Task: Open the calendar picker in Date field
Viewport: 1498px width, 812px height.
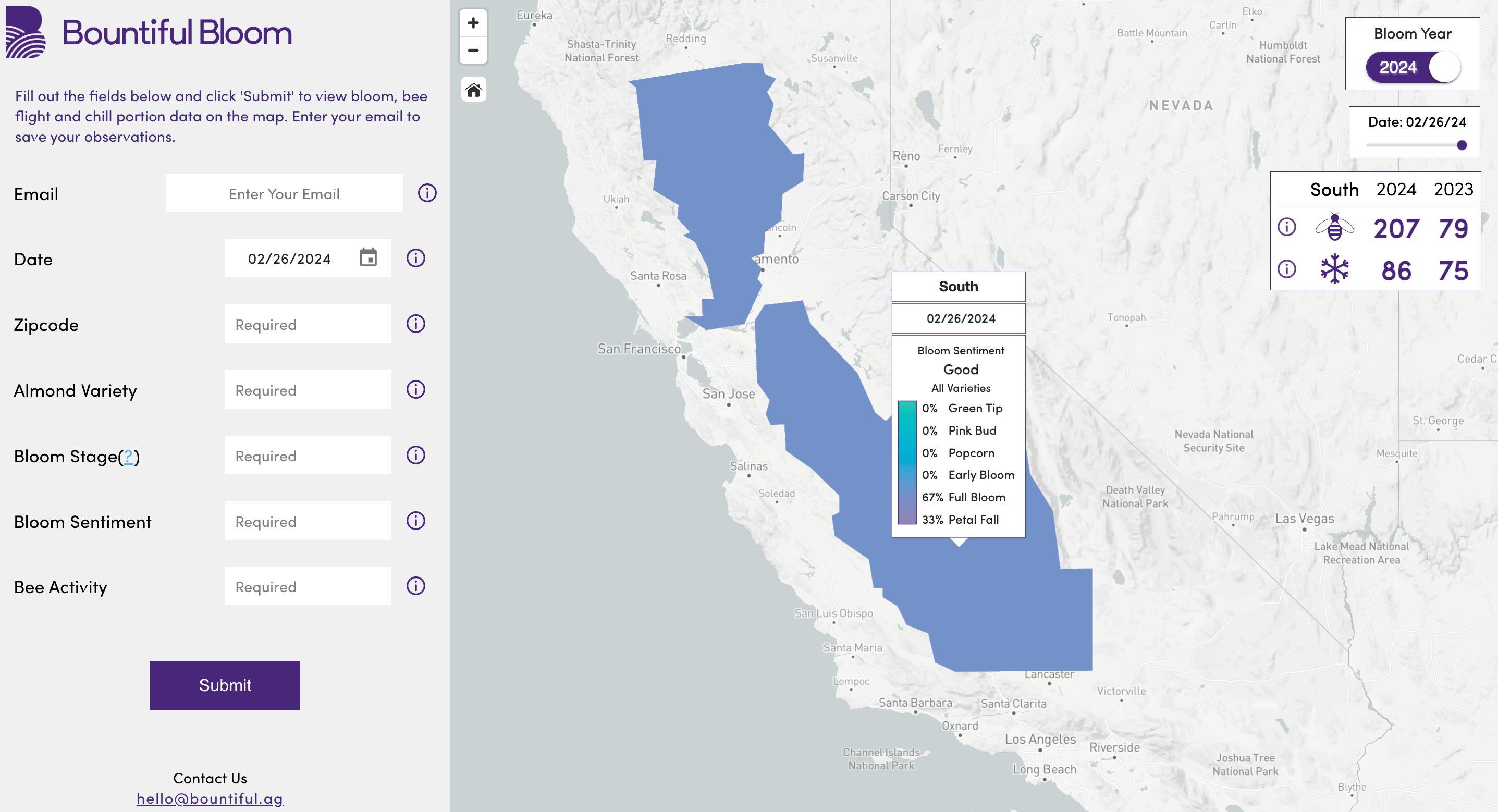Action: pyautogui.click(x=368, y=257)
